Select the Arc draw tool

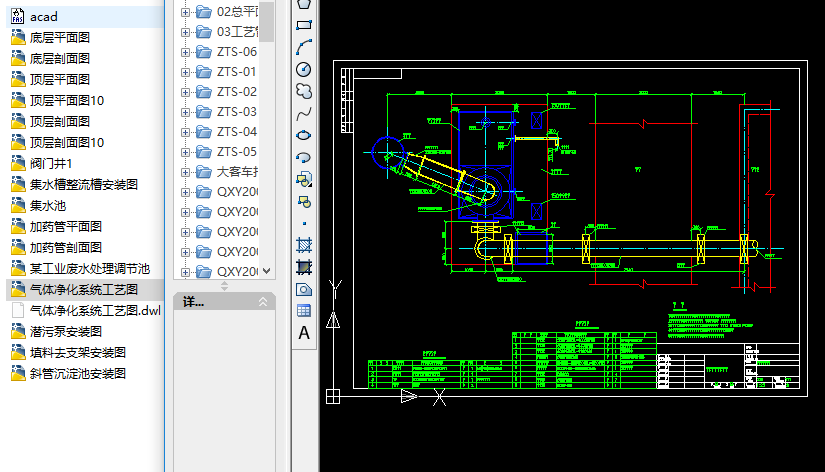[305, 47]
